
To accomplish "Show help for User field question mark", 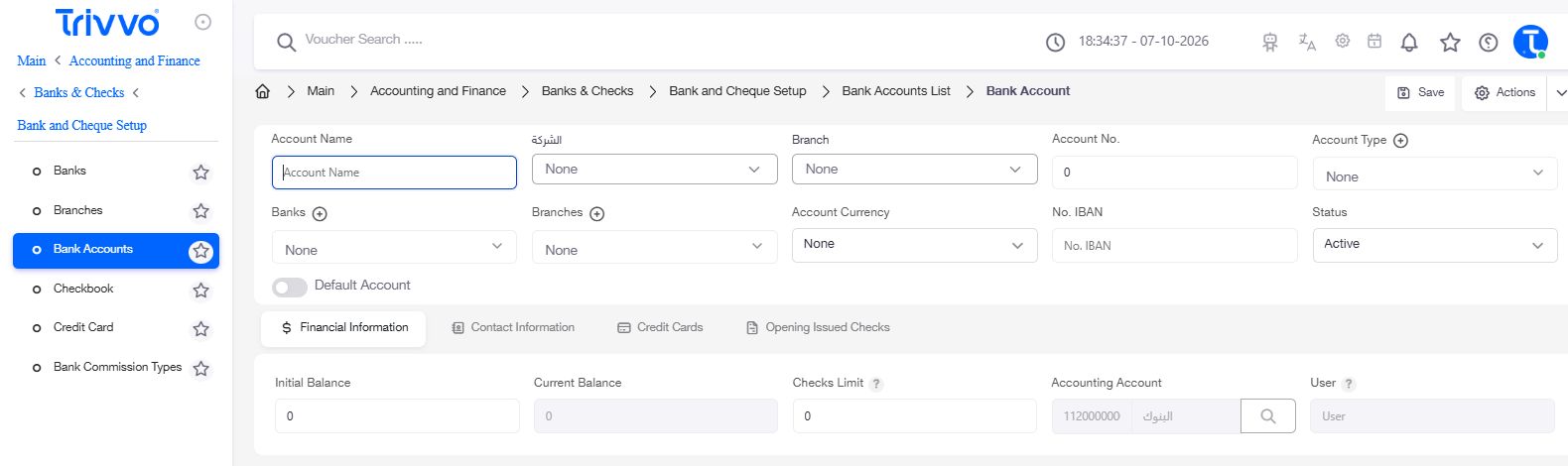I will tap(1349, 384).
